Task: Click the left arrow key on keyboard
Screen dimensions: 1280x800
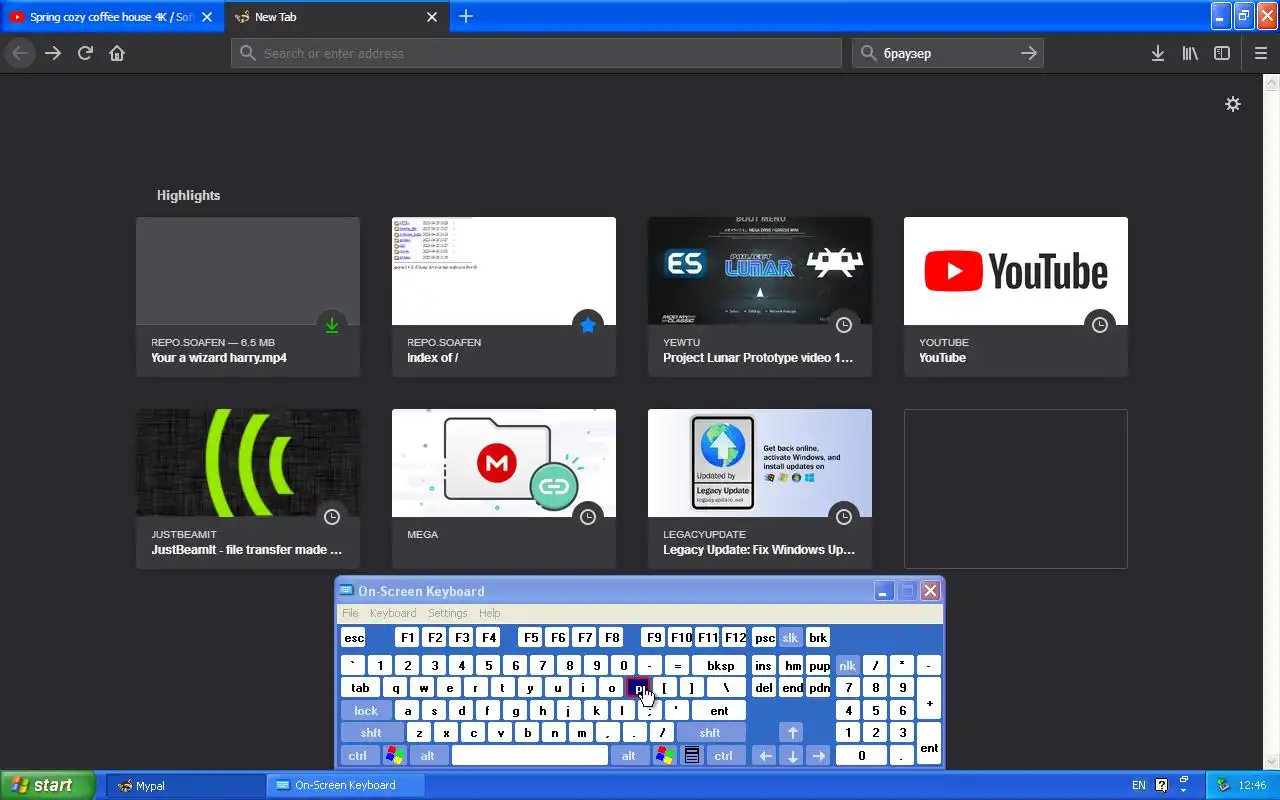Action: [765, 755]
